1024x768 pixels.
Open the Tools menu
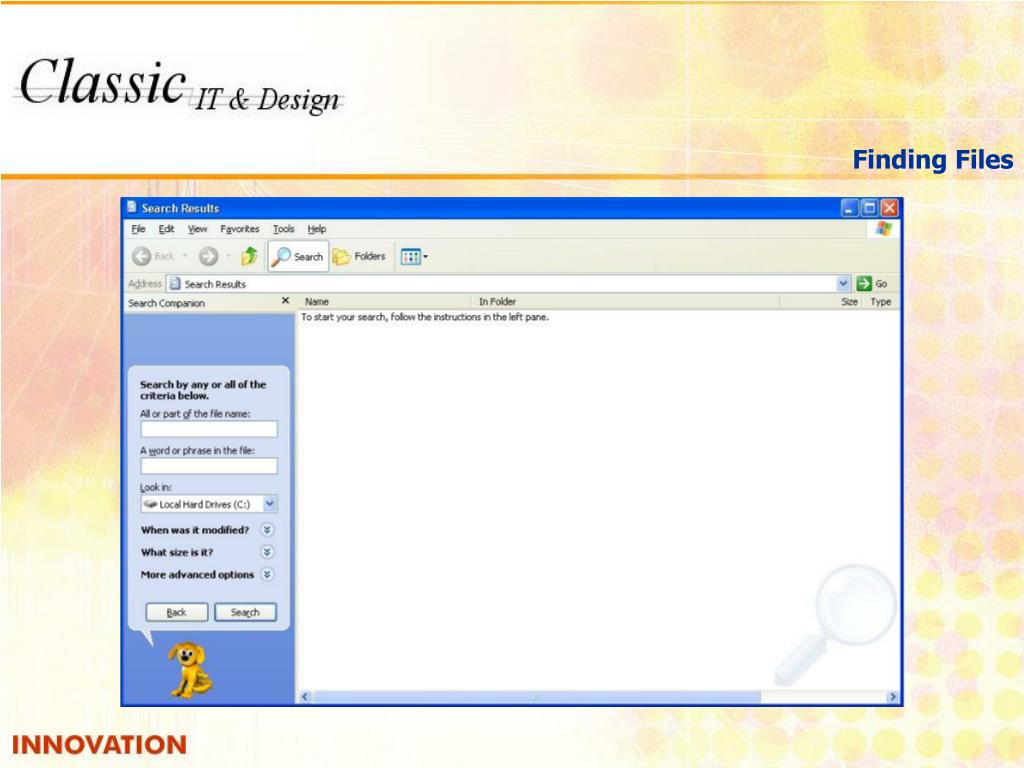[x=283, y=229]
